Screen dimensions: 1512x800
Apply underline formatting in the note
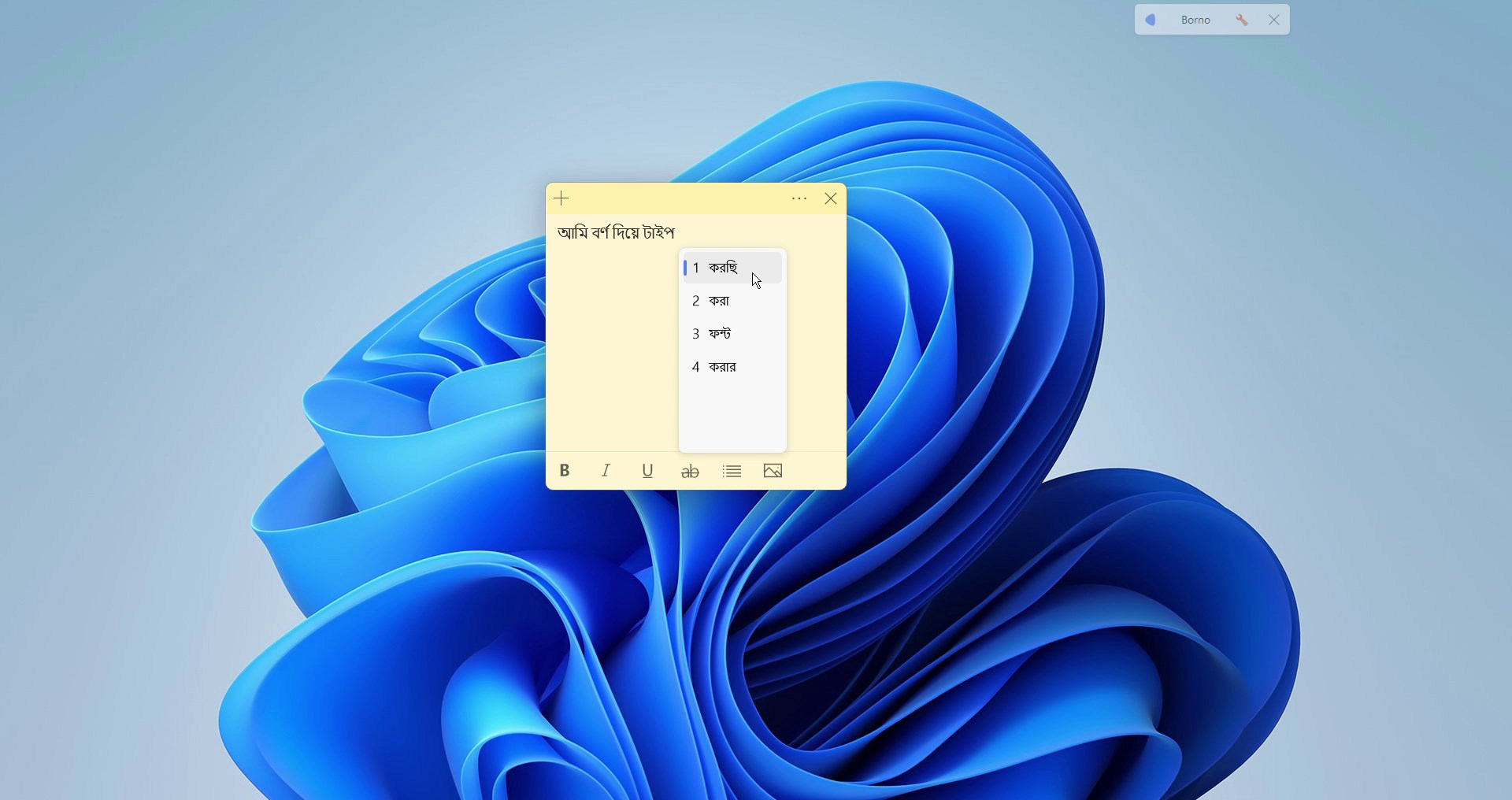[x=648, y=471]
